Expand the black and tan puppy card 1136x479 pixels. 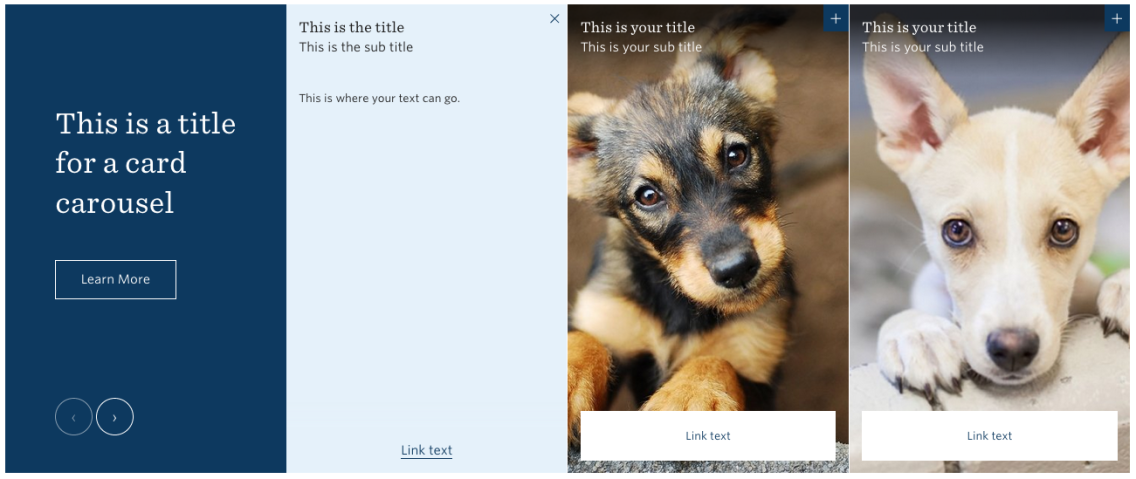836,19
